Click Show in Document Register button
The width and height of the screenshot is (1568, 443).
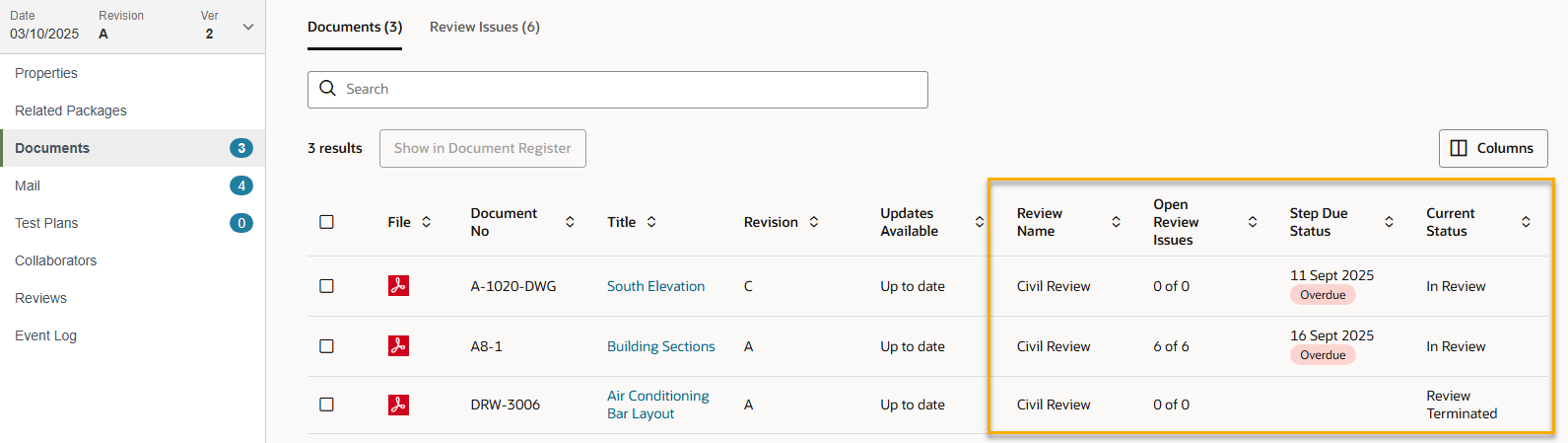coord(482,148)
